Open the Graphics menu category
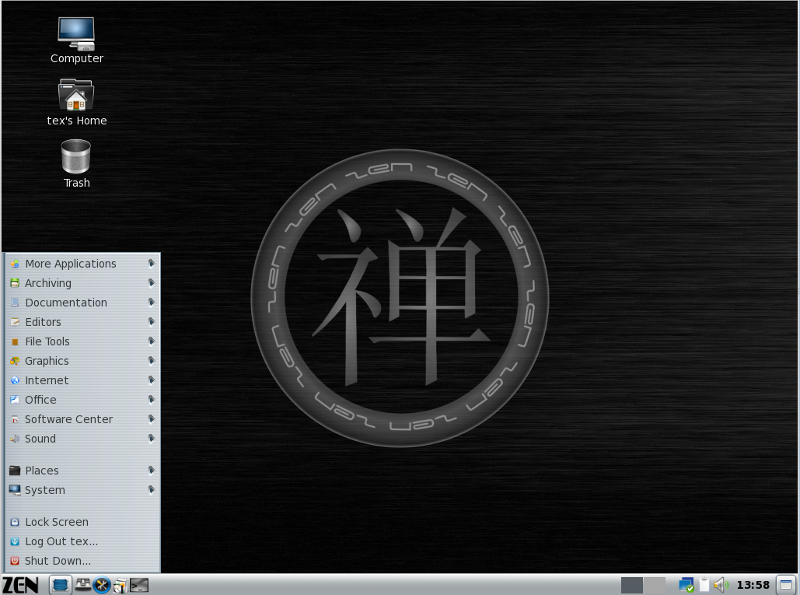The image size is (800, 595). [83, 361]
